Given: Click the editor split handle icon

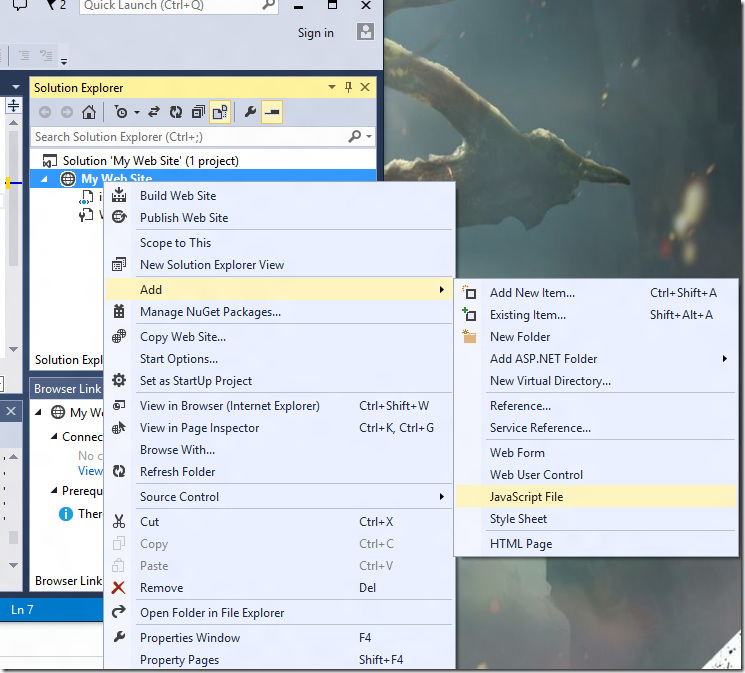Looking at the screenshot, I should point(13,106).
